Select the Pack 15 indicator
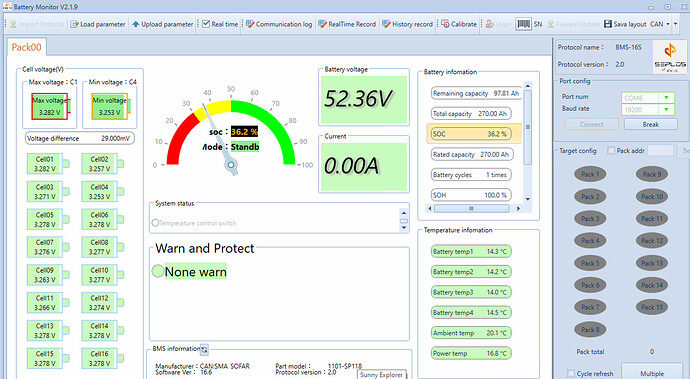690x379 pixels. 652,307
